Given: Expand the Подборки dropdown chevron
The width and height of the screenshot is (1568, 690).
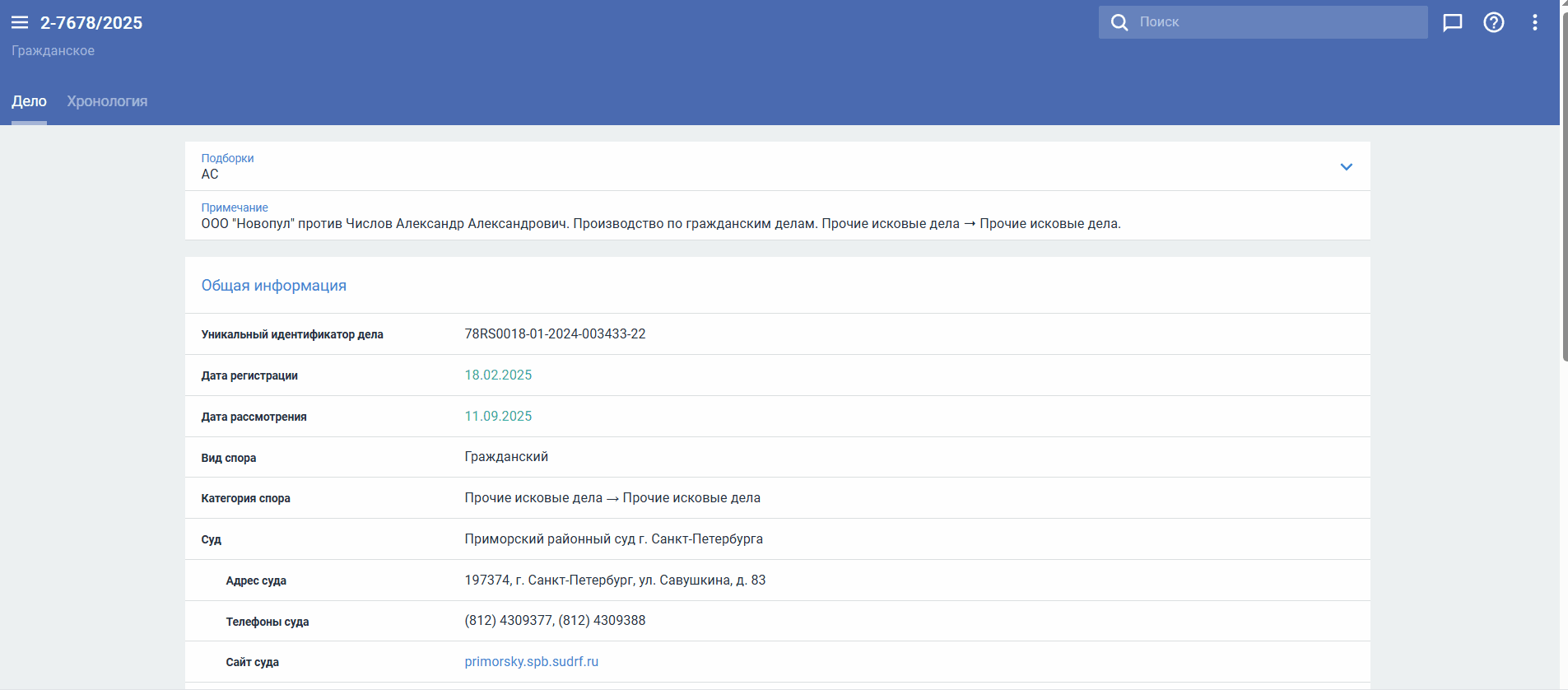Looking at the screenshot, I should (1347, 167).
